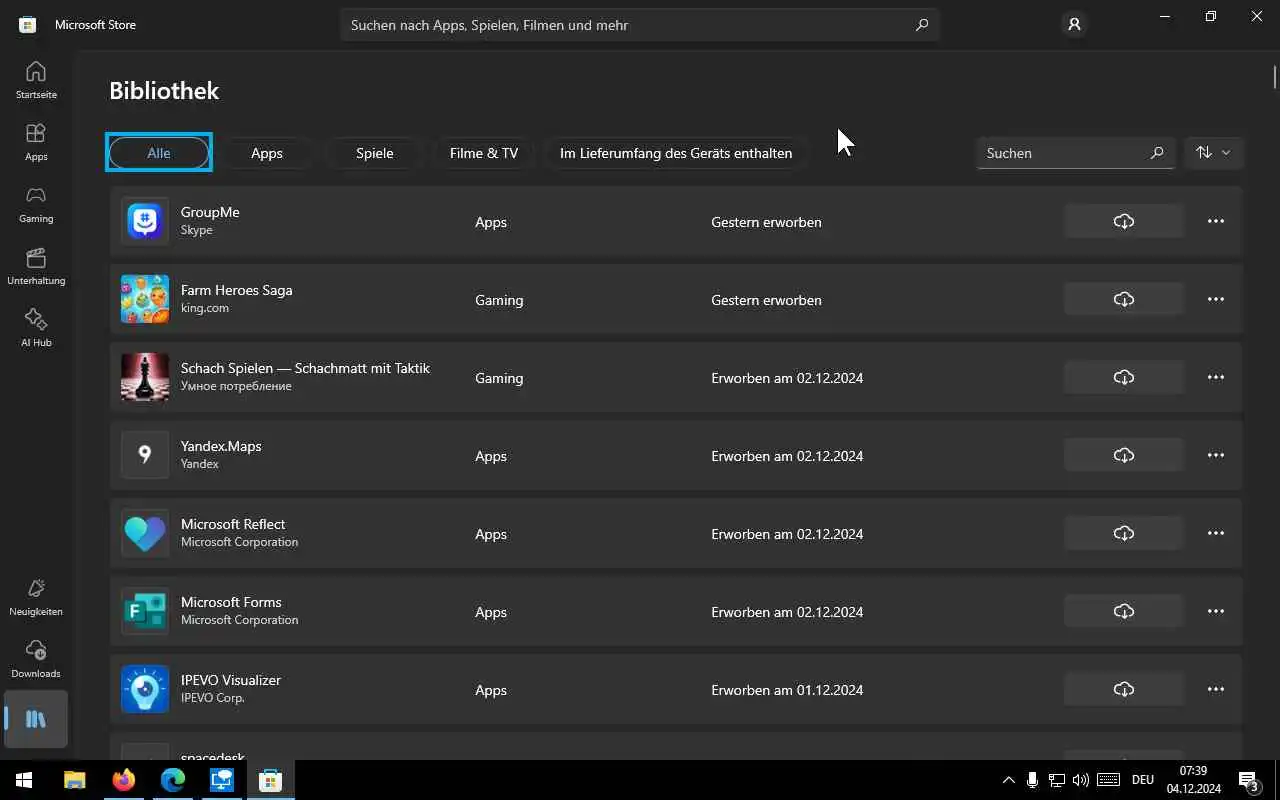Screen dimensions: 1280x800
Task: Select the Bibliothek library icon in sidebar
Action: 36,719
